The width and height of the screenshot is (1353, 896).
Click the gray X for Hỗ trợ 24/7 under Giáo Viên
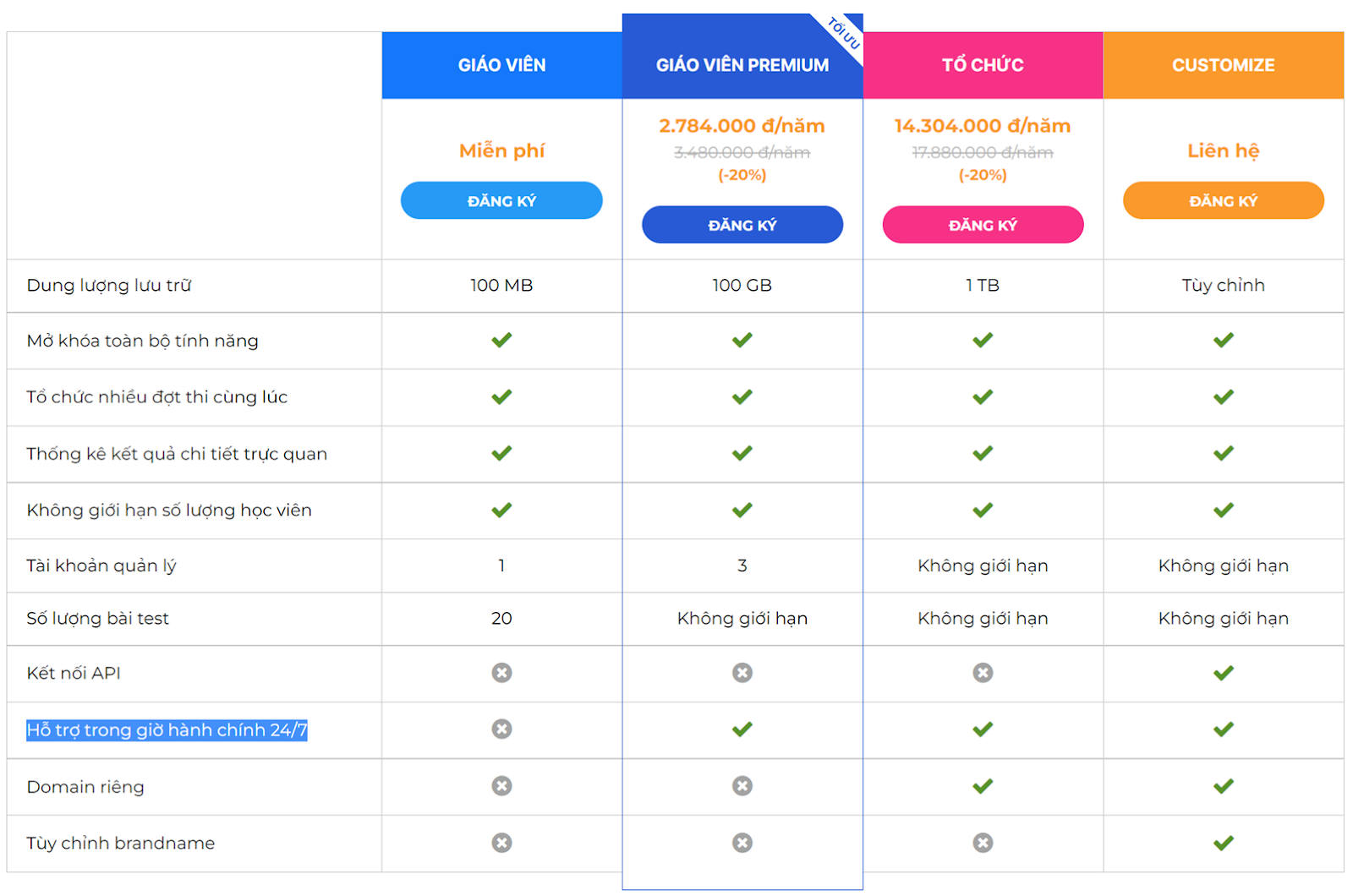click(x=501, y=729)
